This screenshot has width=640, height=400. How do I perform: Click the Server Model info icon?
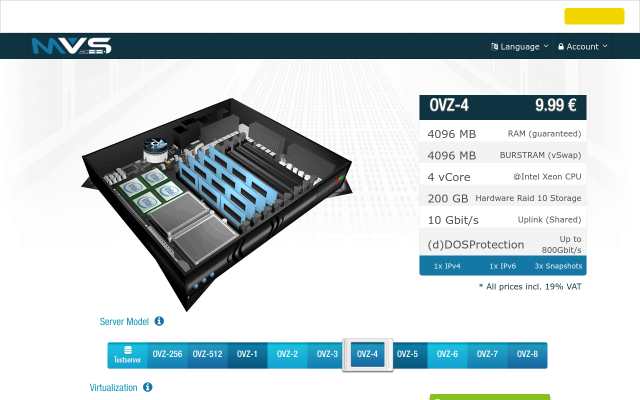(159, 322)
